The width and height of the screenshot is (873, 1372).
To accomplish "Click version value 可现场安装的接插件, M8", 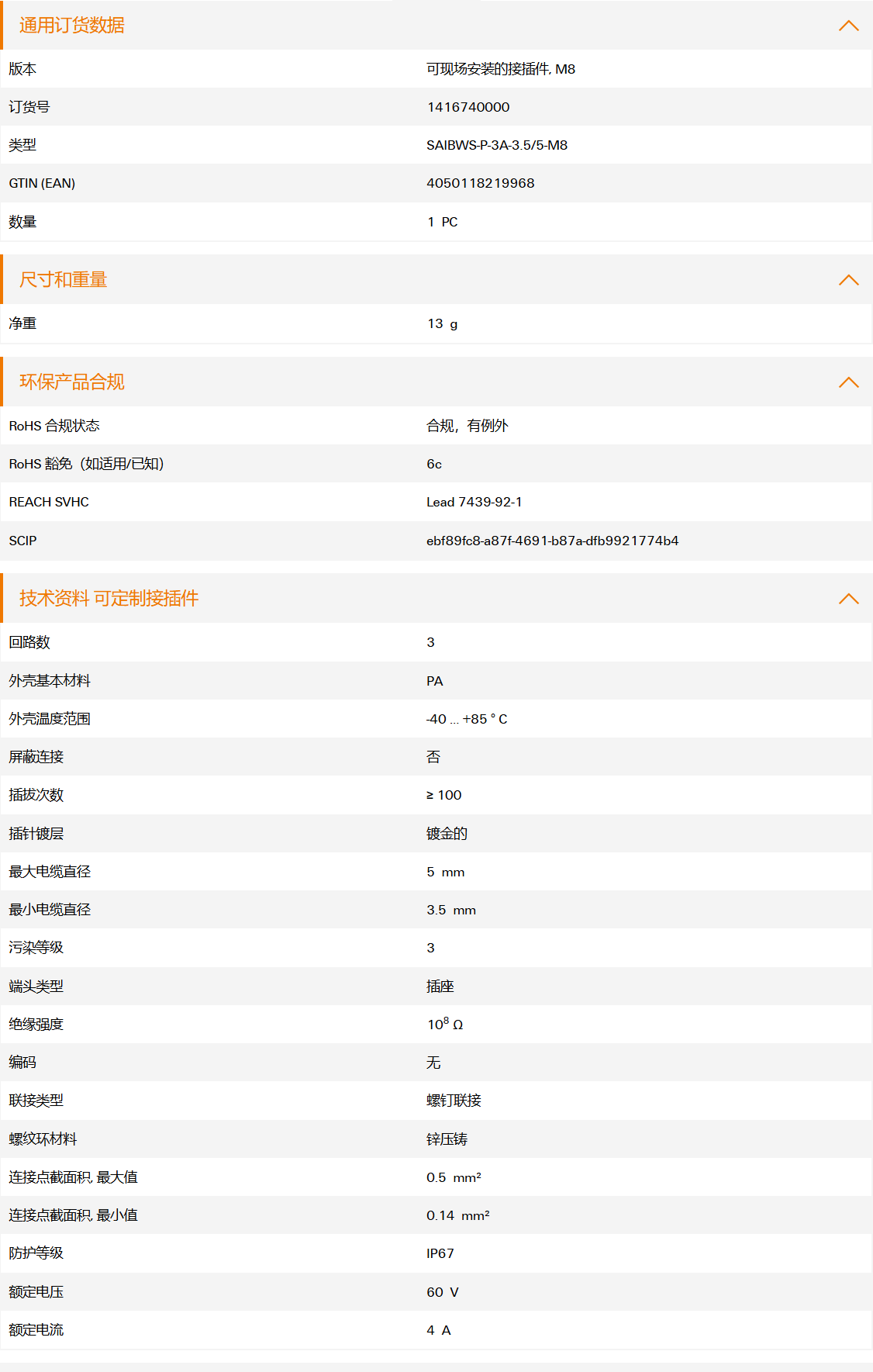I will [x=501, y=69].
